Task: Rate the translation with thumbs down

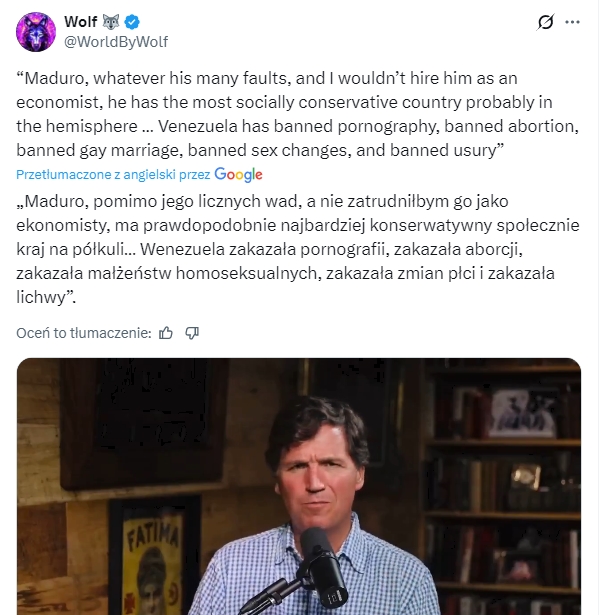Action: point(193,332)
